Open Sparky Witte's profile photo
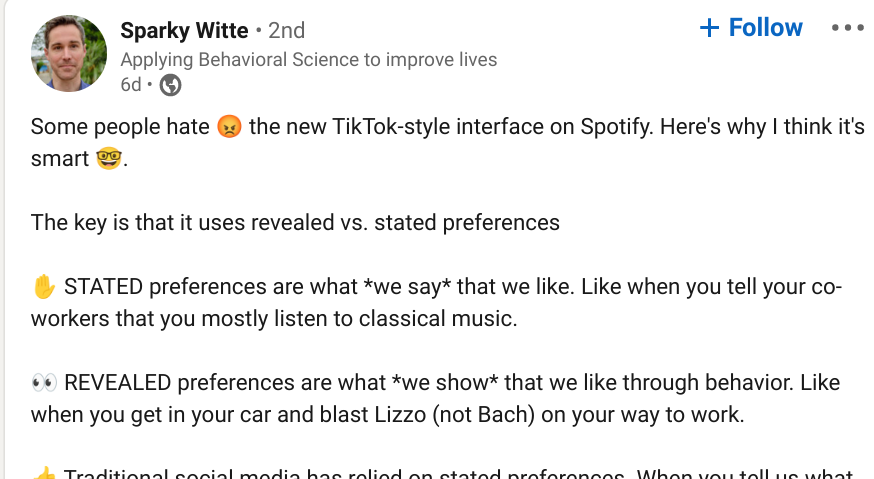The height and width of the screenshot is (479, 874). 69,54
